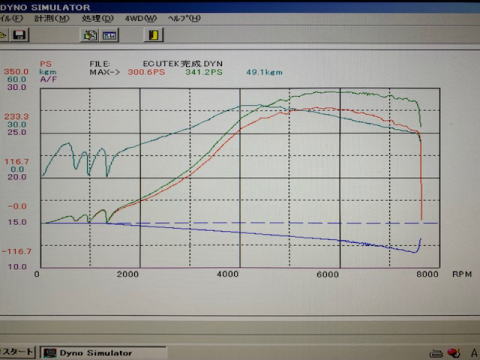Open the 計測(M) menu
This screenshot has width=480, height=360.
pyautogui.click(x=52, y=18)
